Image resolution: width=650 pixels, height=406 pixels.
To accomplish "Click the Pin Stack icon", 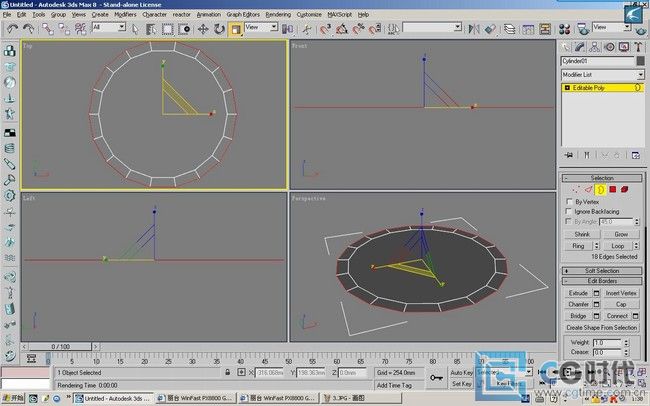I will click(x=569, y=155).
